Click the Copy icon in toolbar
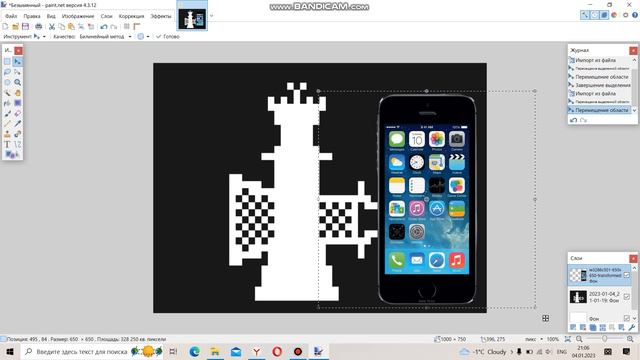The height and width of the screenshot is (360, 640). click(x=62, y=27)
